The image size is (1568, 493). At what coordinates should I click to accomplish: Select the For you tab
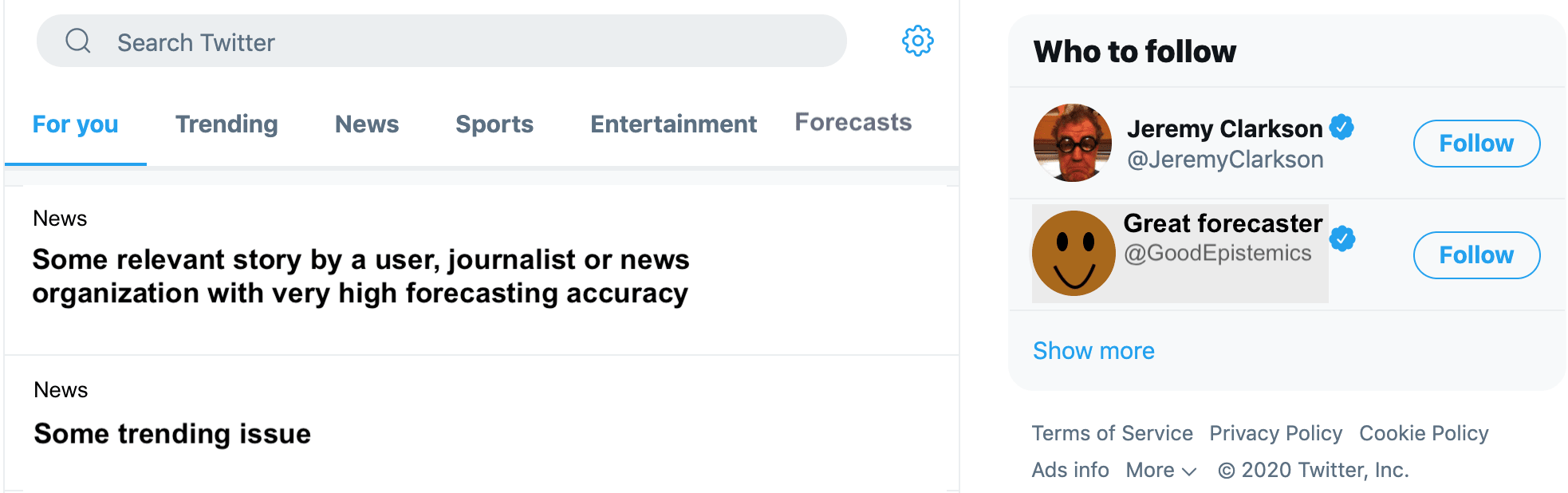[x=76, y=124]
